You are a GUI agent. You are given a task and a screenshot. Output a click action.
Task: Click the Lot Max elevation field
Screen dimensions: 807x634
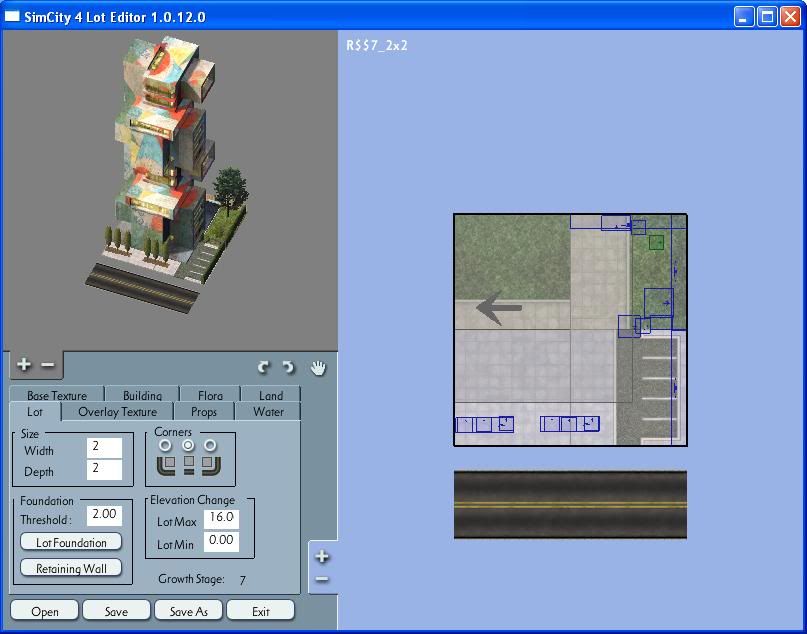(221, 519)
